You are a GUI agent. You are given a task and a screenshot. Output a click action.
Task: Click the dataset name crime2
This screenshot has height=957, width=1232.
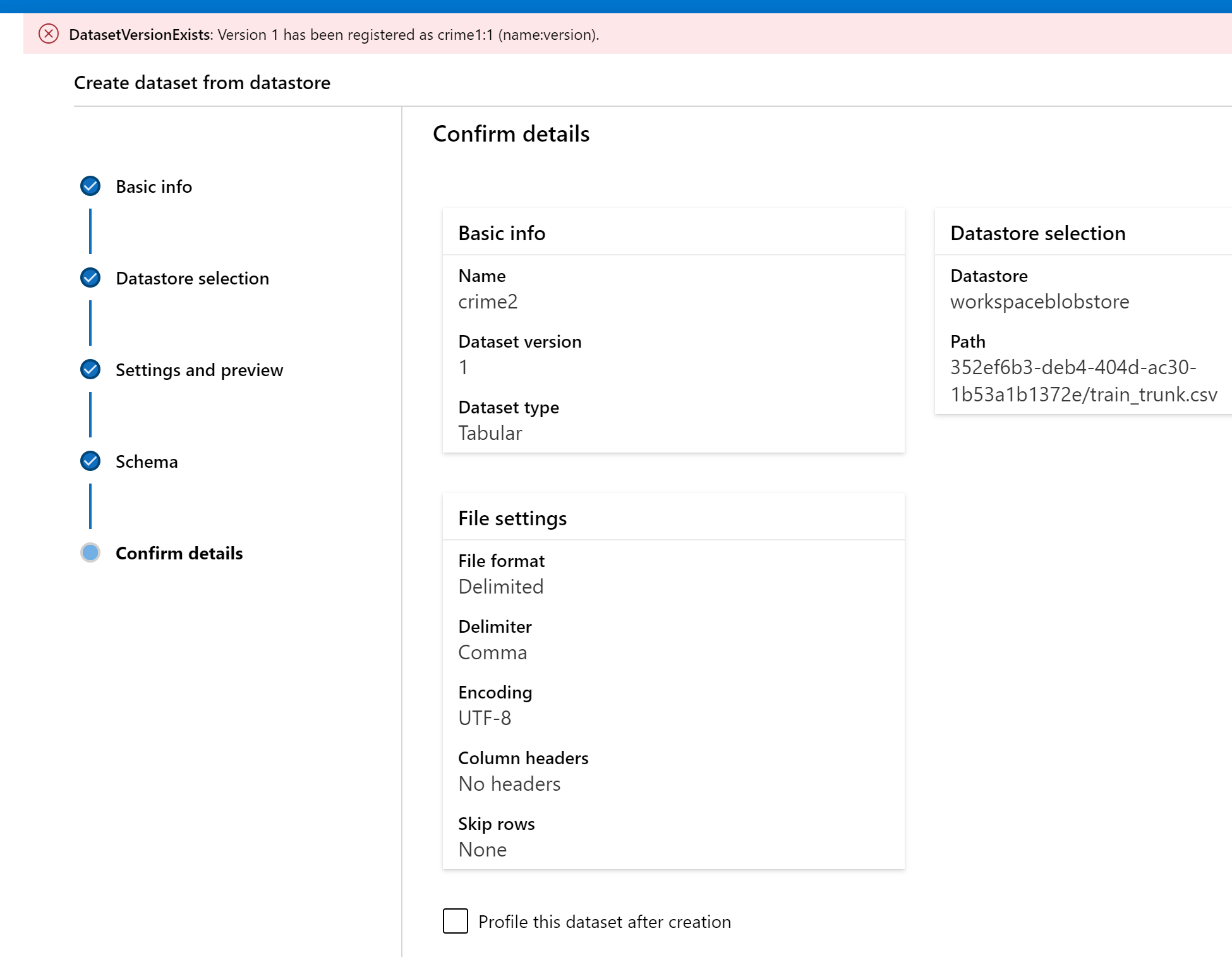[x=487, y=302]
